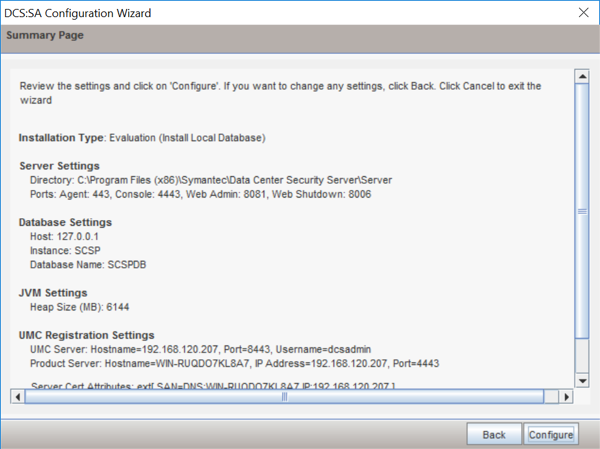Click the 'UMC Server' hostname line

(201, 349)
